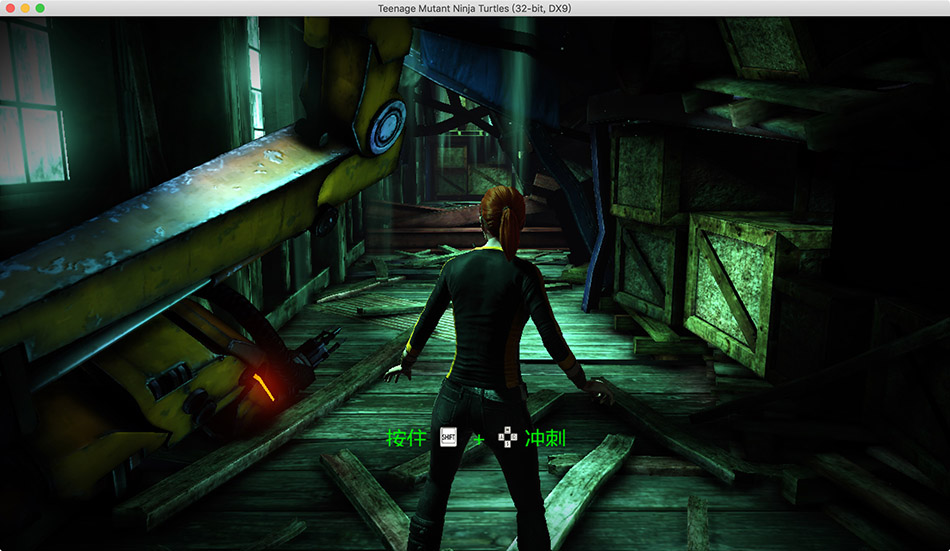Click the SHIFT key icon in the prompt

click(448, 437)
